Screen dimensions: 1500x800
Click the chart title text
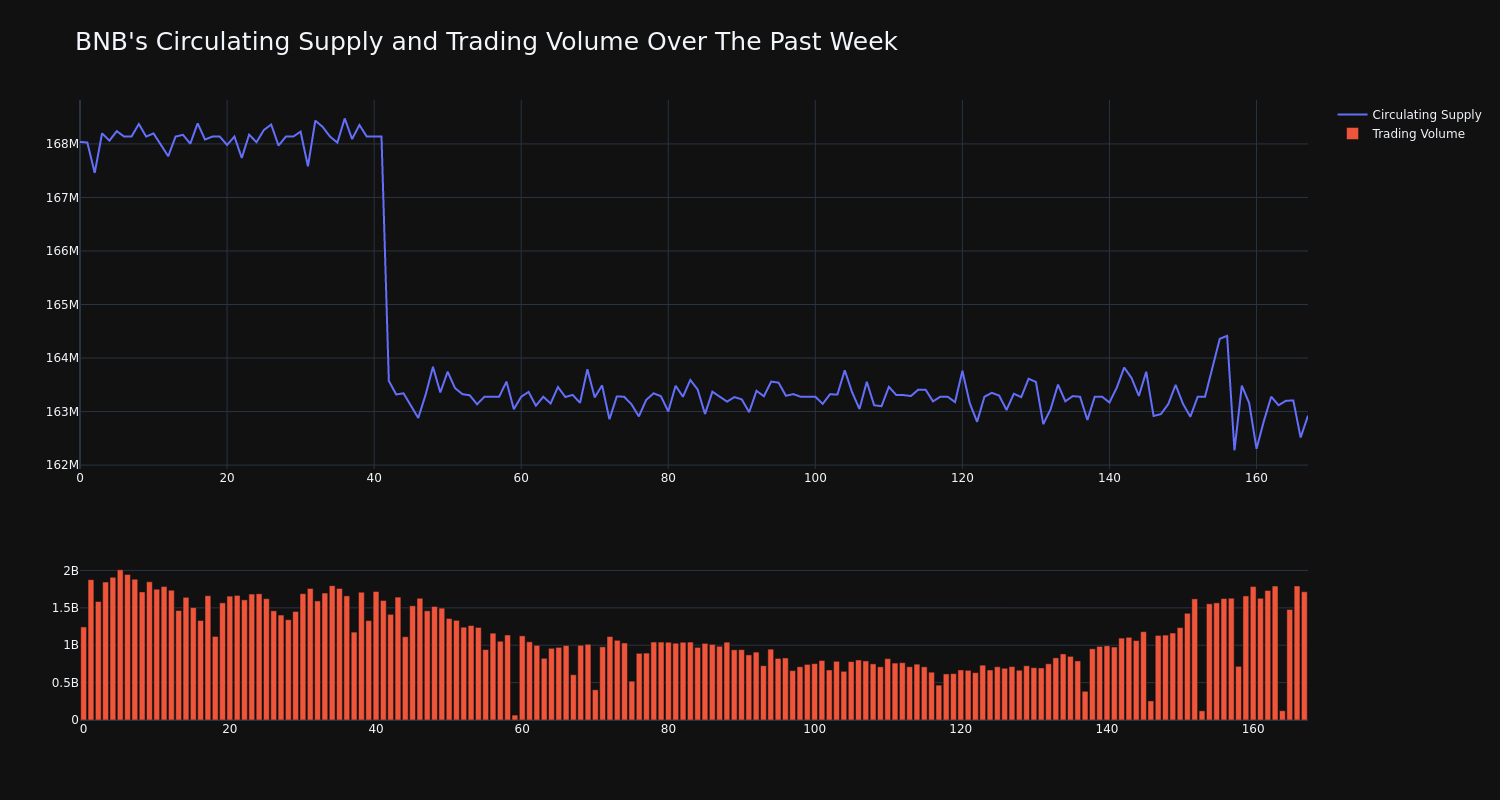pyautogui.click(x=486, y=42)
